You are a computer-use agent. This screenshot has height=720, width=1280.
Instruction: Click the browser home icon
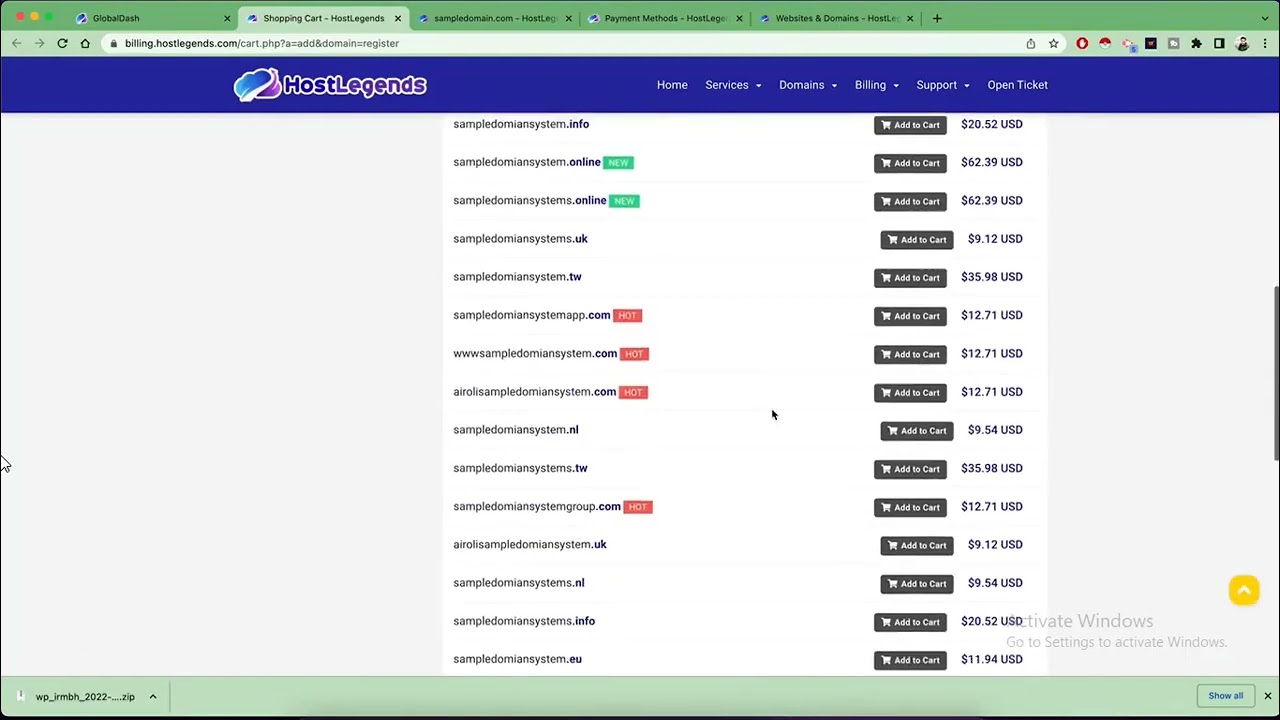[x=85, y=43]
